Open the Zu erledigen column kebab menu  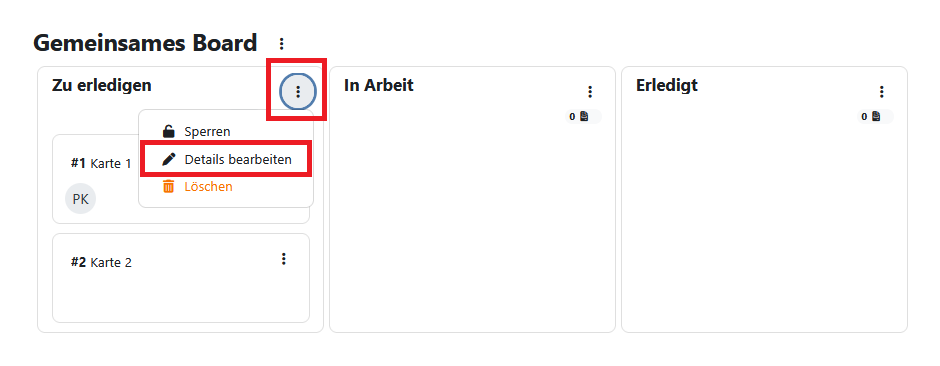click(298, 92)
